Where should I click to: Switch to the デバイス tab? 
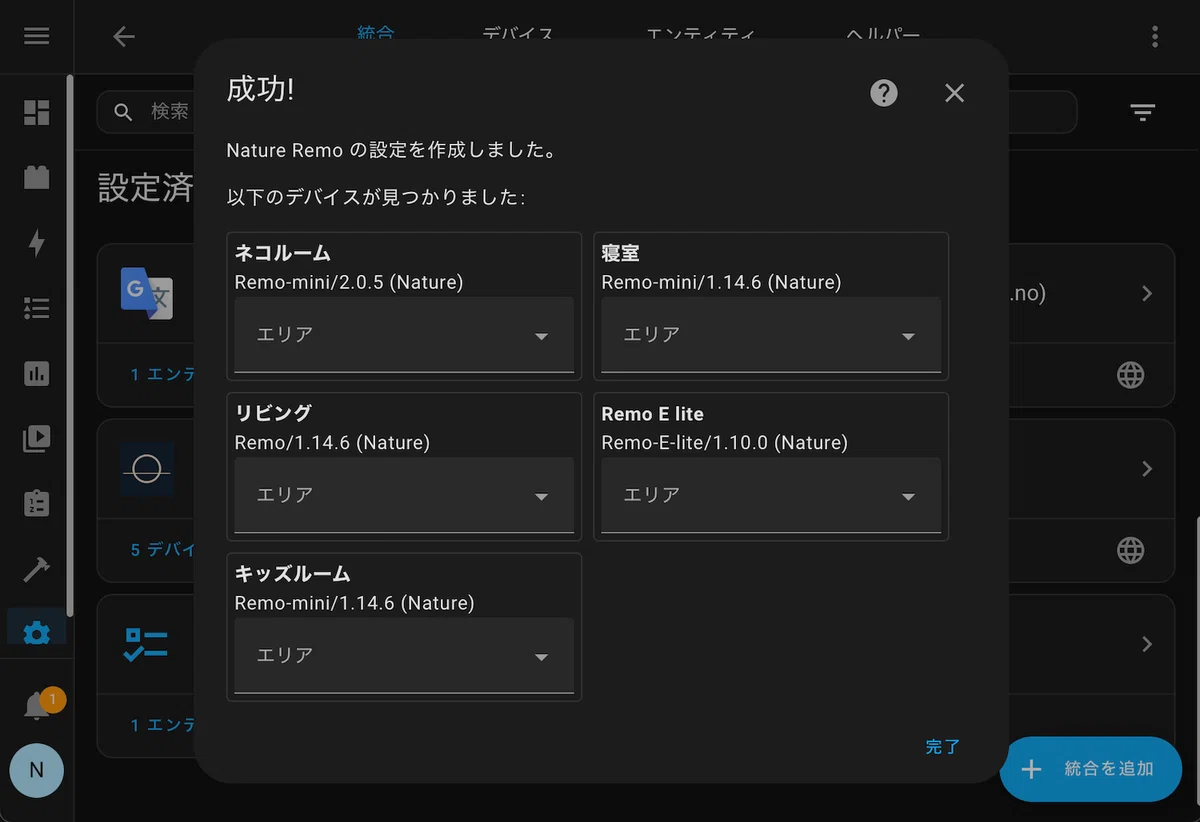point(518,34)
